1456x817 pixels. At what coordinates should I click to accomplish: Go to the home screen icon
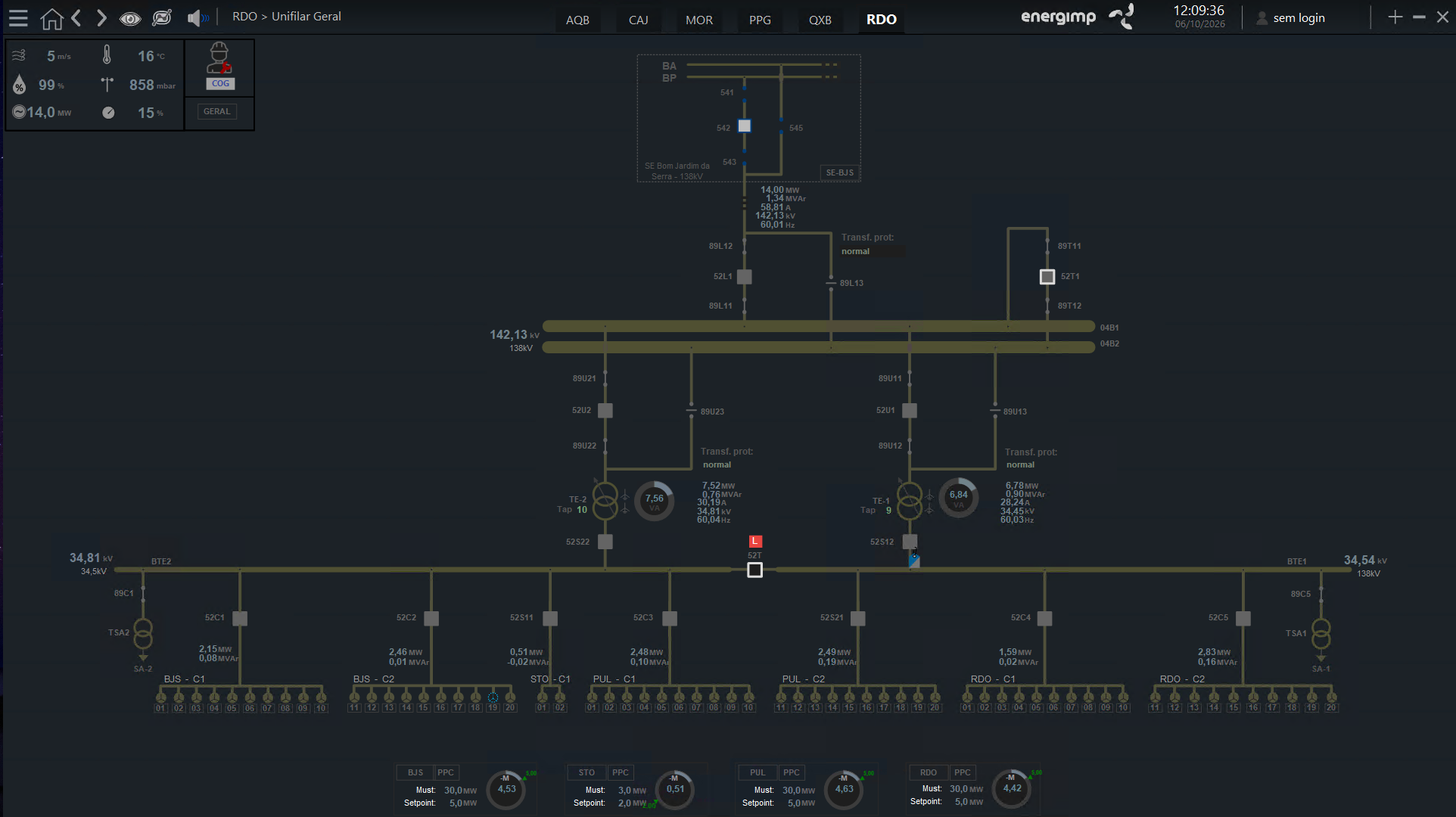point(51,18)
